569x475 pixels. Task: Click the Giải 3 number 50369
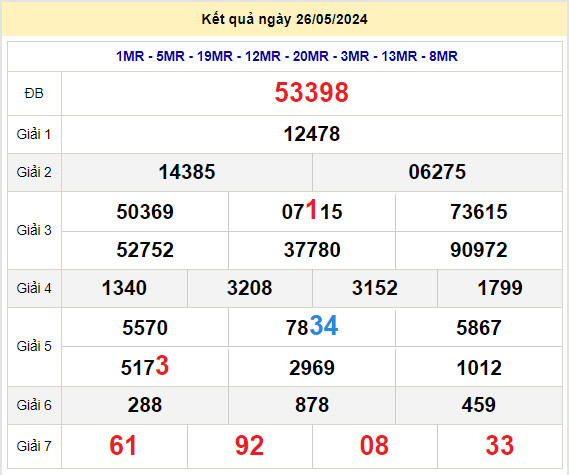(x=145, y=212)
